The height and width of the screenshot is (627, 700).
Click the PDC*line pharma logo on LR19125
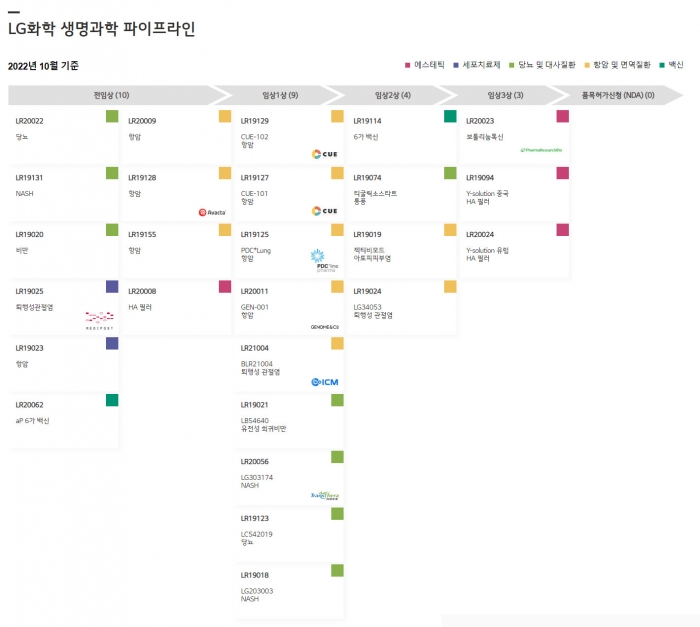(325, 261)
